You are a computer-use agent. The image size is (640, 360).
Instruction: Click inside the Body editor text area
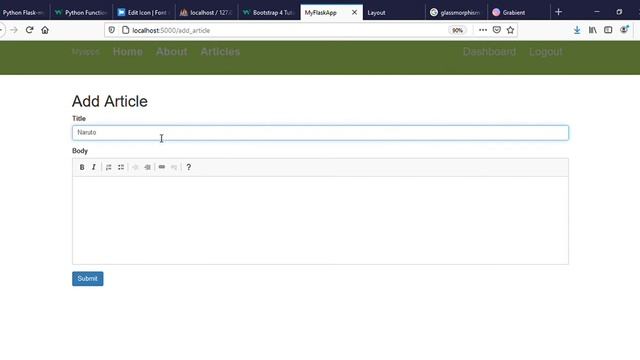pyautogui.click(x=320, y=220)
